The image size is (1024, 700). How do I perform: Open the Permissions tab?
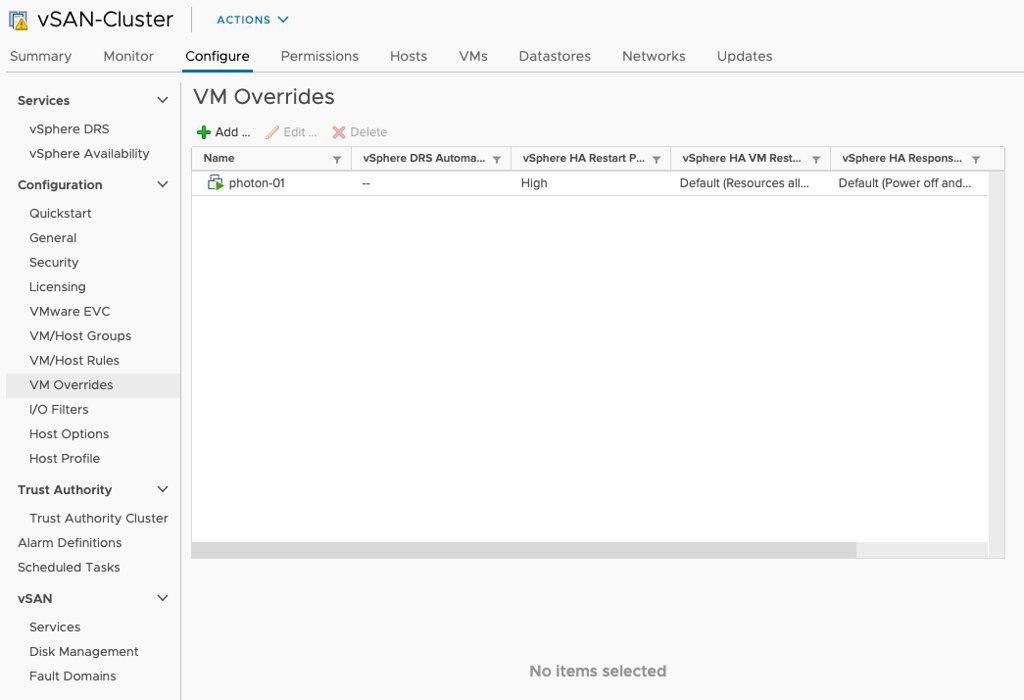tap(319, 56)
